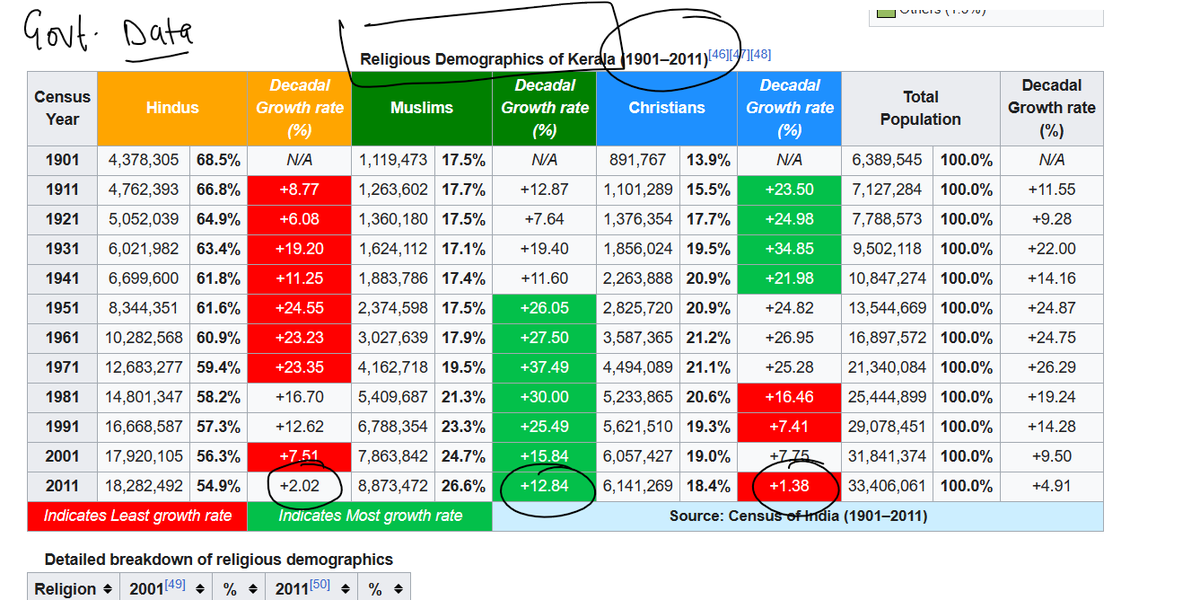Select total growth cell +26.29
1200x600 pixels.
tap(1051, 367)
